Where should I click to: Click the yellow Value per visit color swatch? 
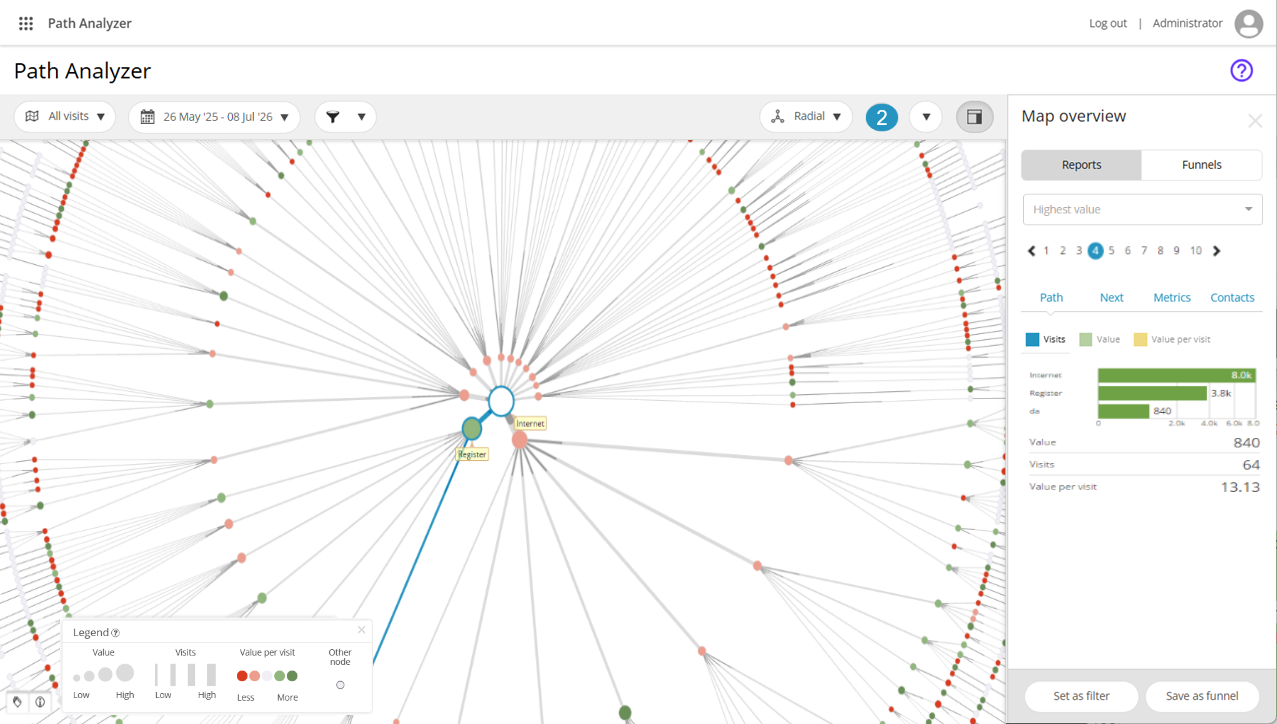[x=1140, y=340]
